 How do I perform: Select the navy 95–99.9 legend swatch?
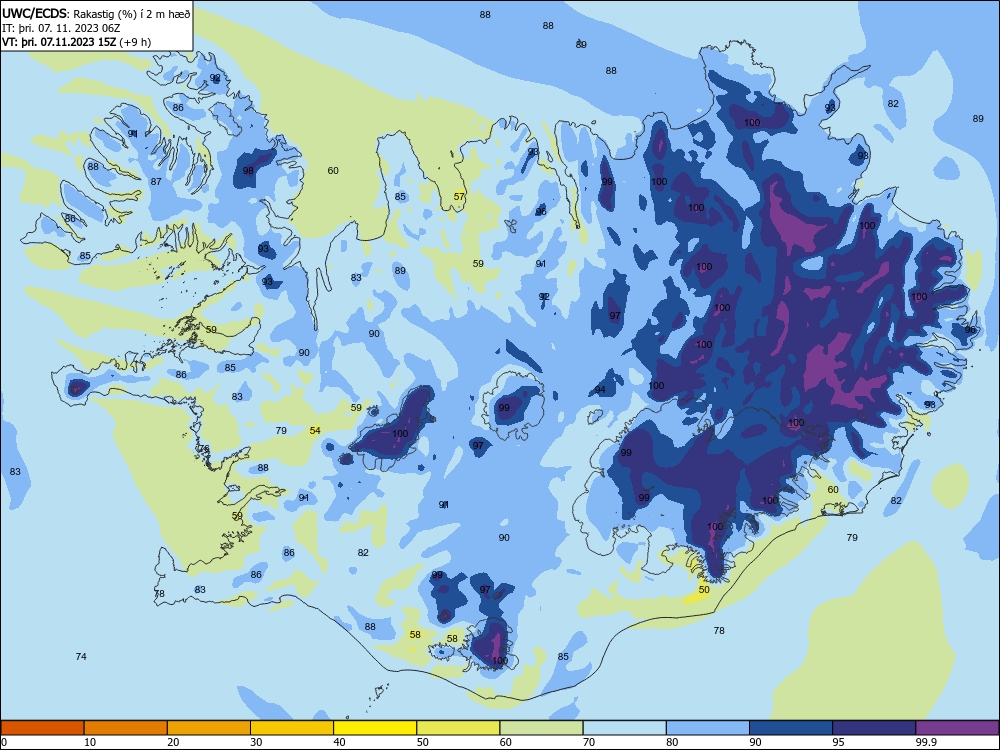[874, 728]
